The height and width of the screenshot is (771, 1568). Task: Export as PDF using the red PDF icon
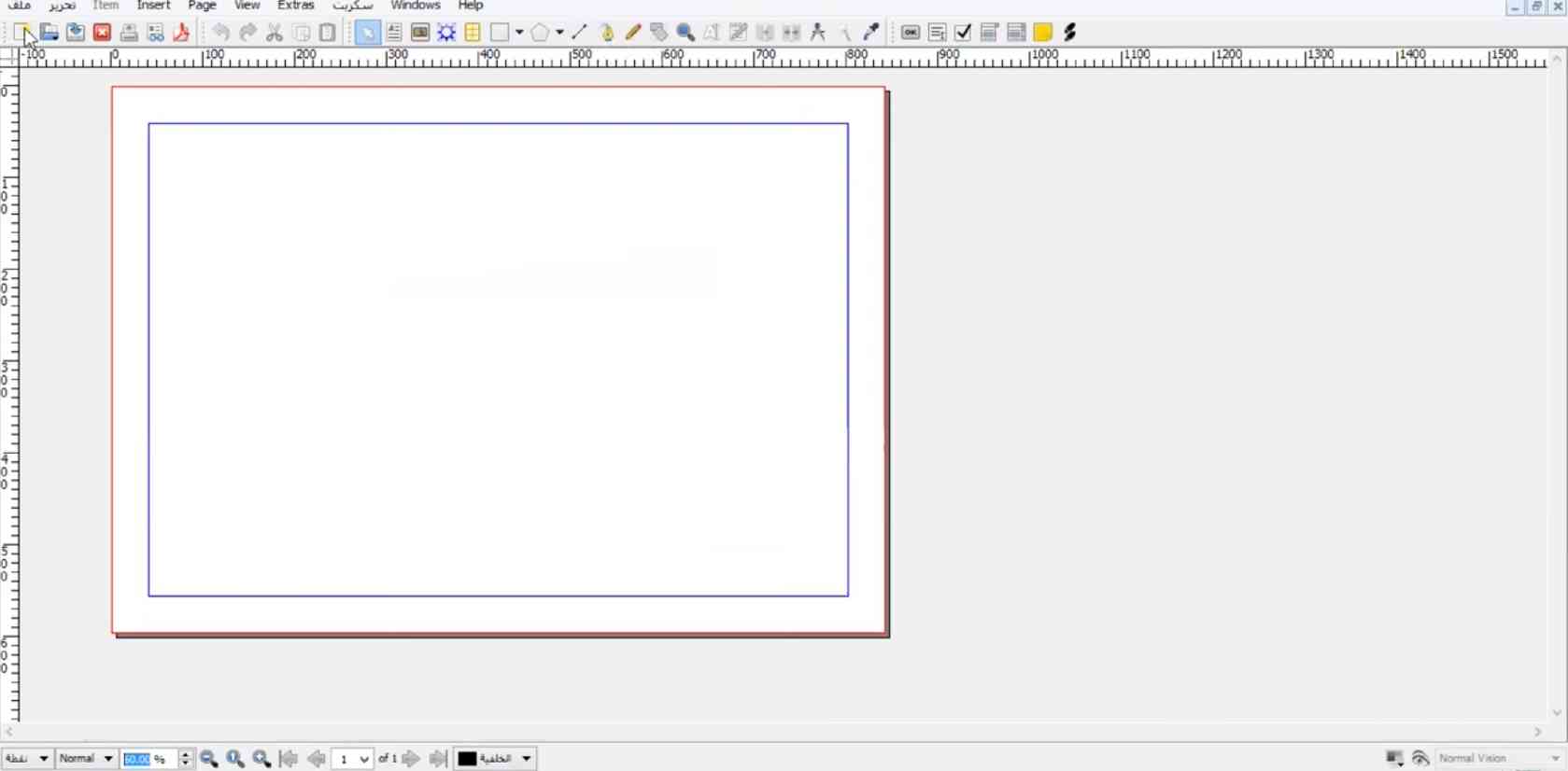(182, 33)
